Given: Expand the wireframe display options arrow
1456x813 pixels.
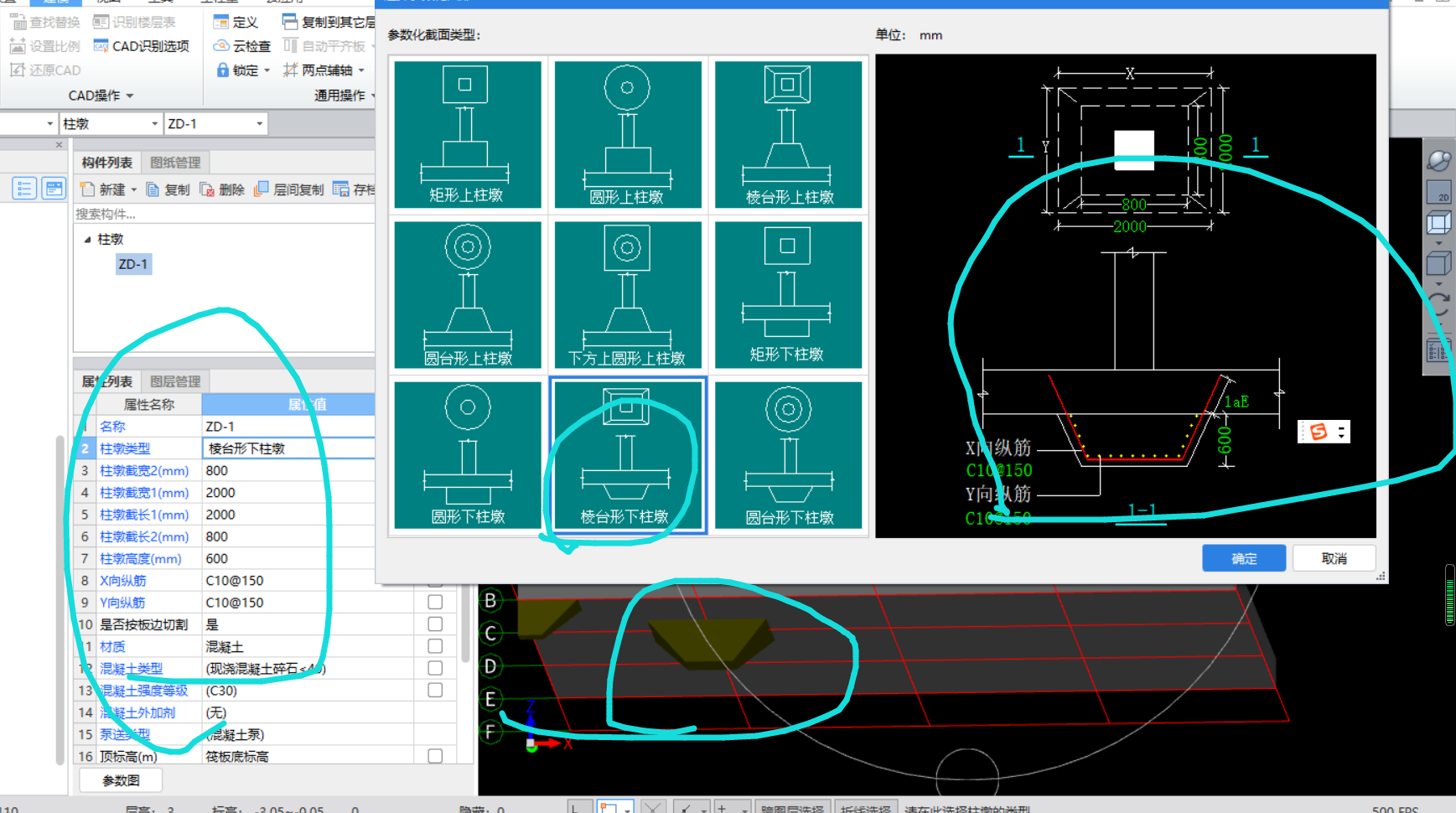Looking at the screenshot, I should [x=1438, y=244].
